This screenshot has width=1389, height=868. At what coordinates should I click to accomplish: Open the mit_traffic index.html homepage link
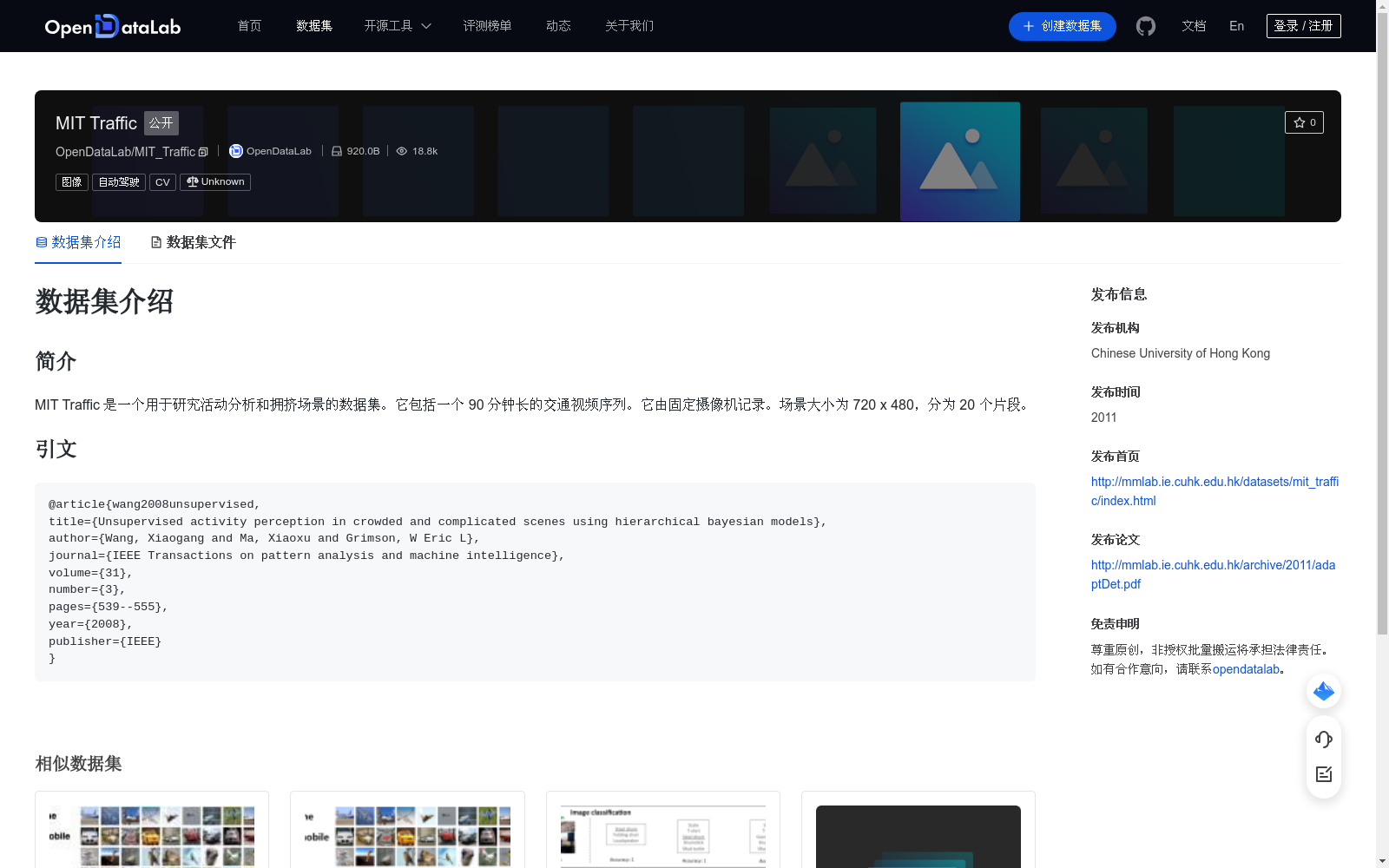click(1215, 491)
